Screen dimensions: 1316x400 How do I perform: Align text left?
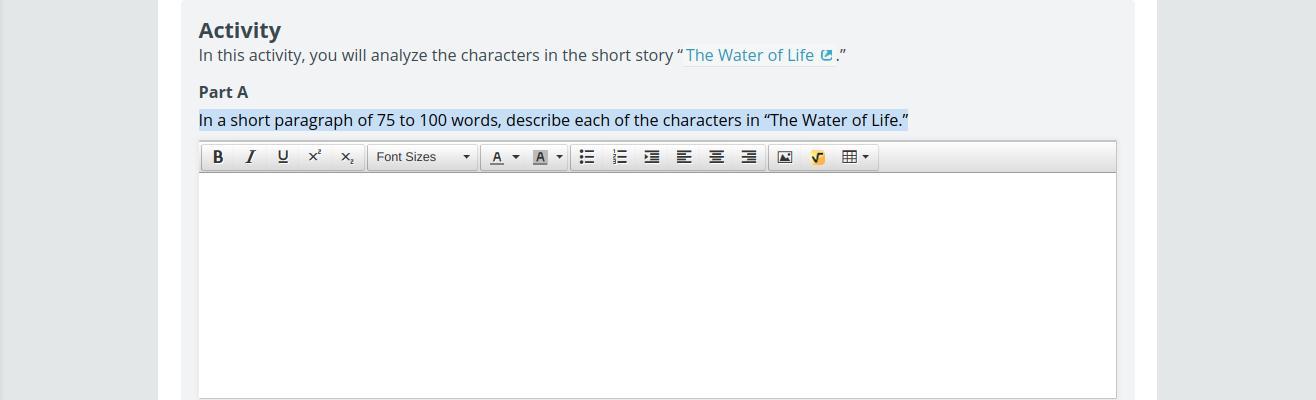[x=684, y=157]
